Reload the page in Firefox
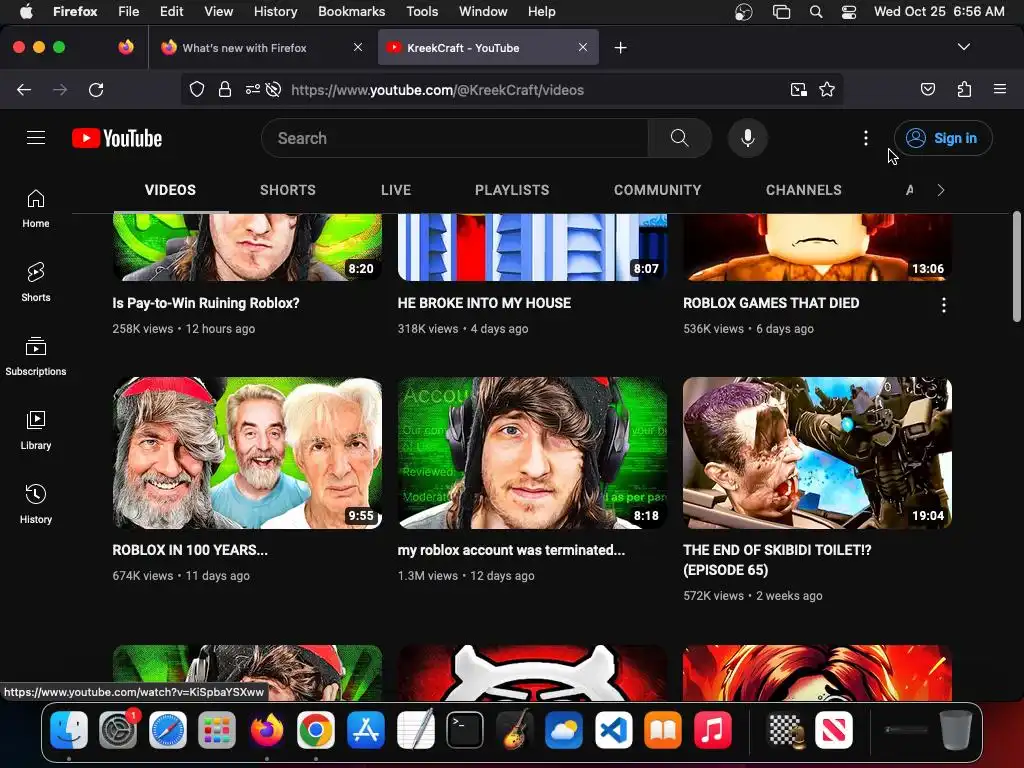The width and height of the screenshot is (1024, 768). click(x=96, y=90)
